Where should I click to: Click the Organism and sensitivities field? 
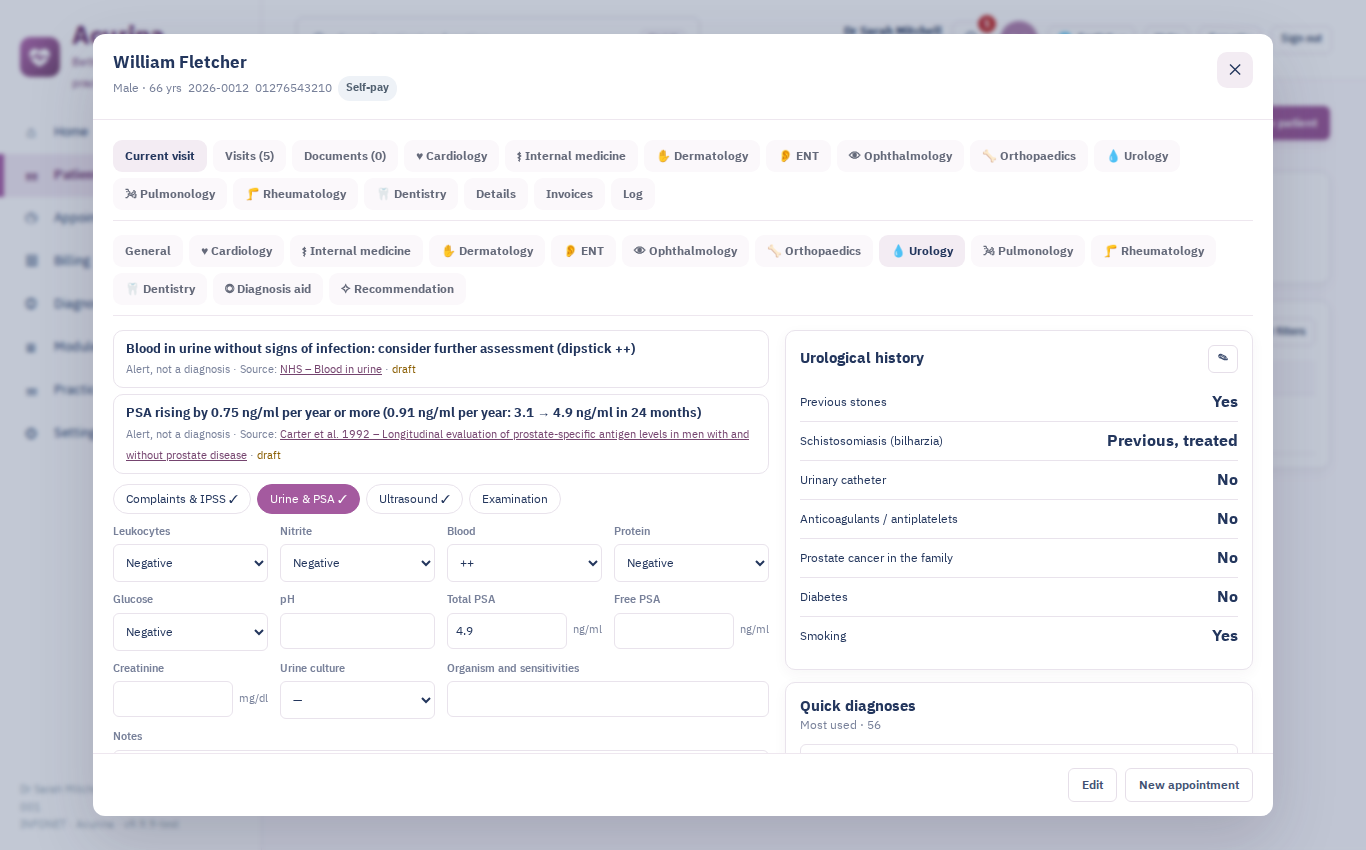click(608, 699)
